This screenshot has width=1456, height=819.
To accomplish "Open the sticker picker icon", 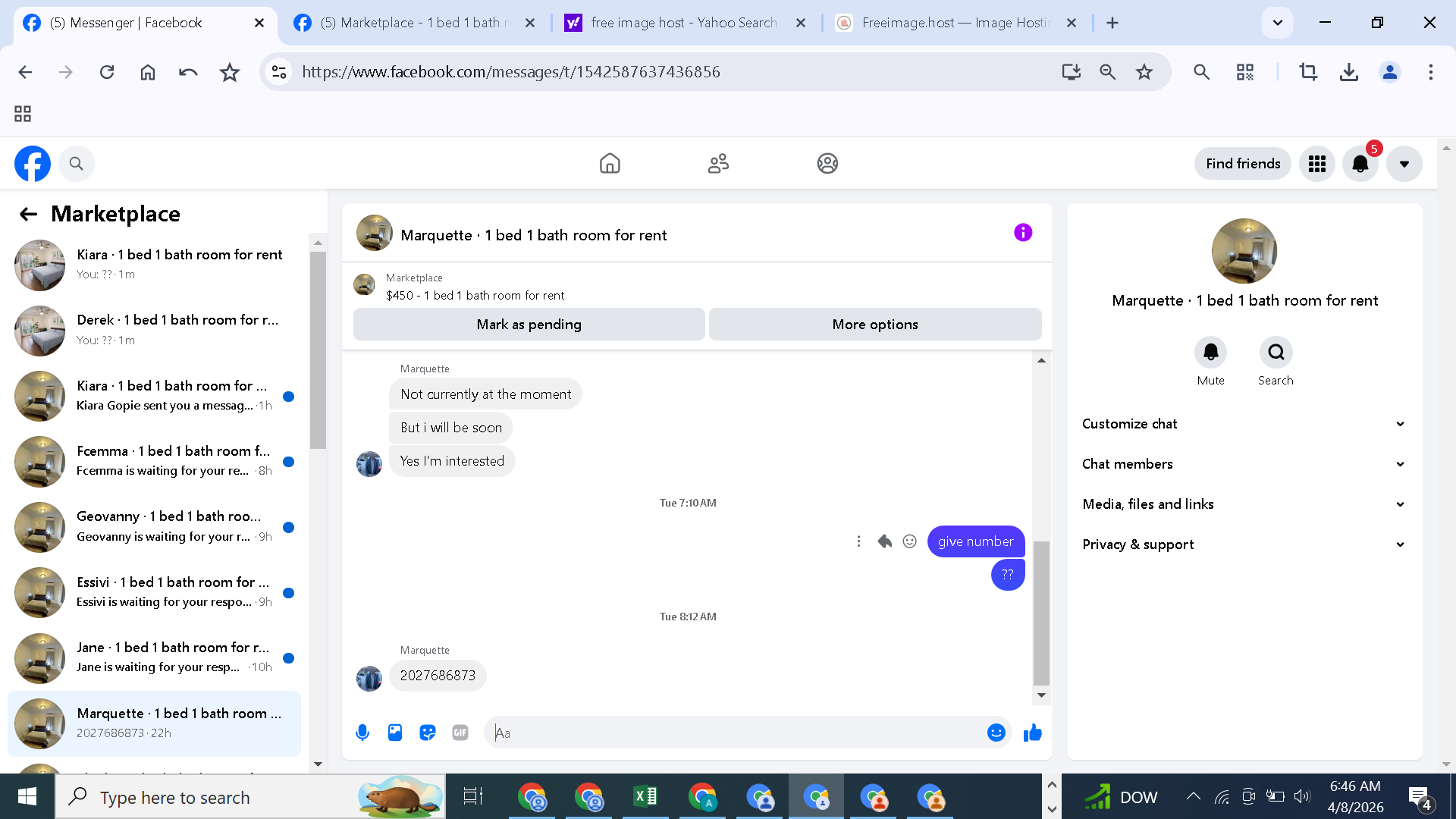I will [428, 733].
